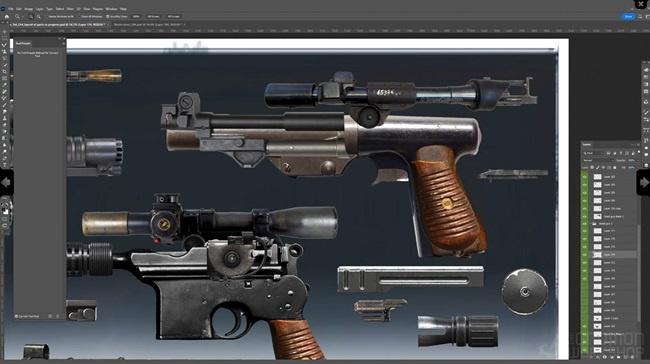Viewport: 650px width, 364px height.
Task: Switch to the second document tab
Action: 147,25
